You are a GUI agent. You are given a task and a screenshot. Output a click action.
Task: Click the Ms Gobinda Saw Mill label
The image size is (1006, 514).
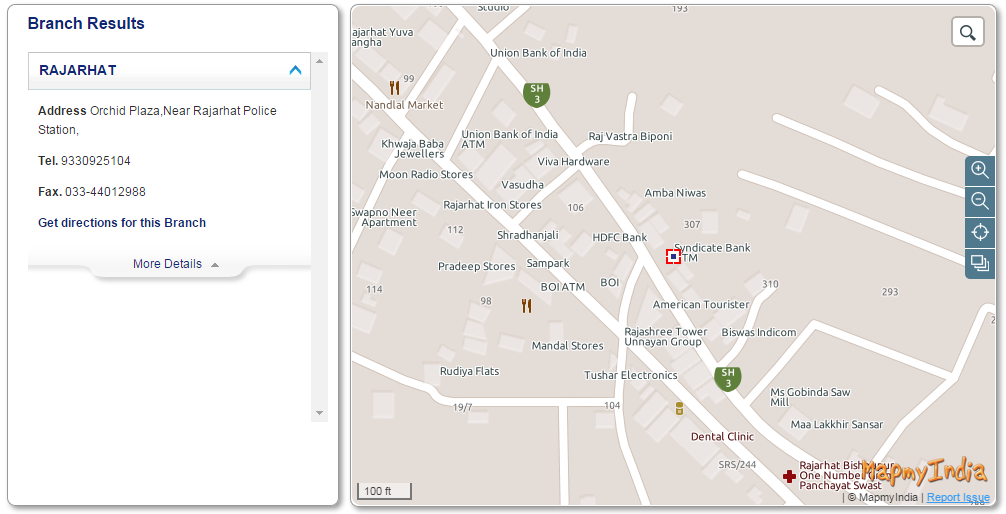click(x=810, y=397)
